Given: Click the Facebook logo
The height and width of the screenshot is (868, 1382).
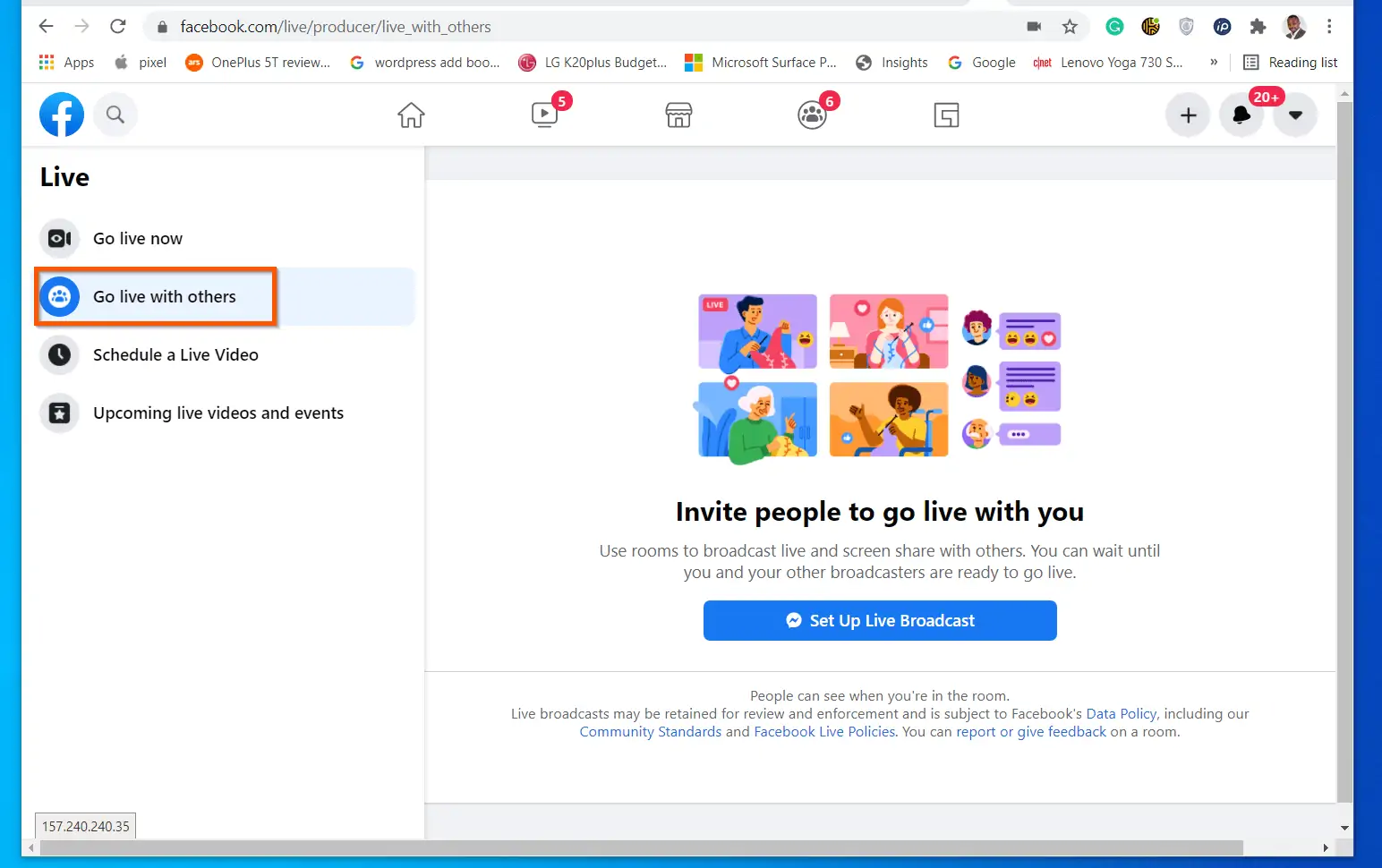Looking at the screenshot, I should 62,115.
